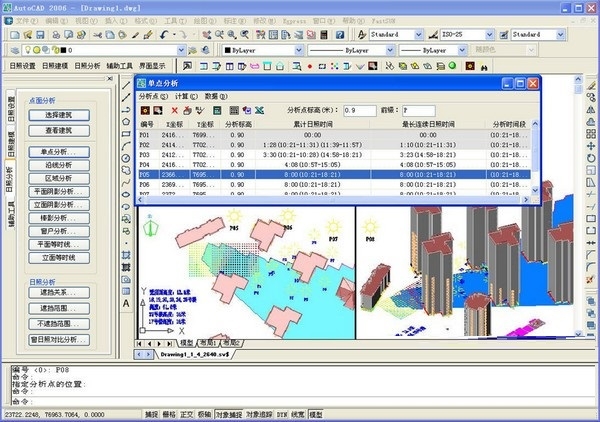The width and height of the screenshot is (600, 422).
Task: Click the calculator icon in standard toolbar
Action: pos(324,35)
